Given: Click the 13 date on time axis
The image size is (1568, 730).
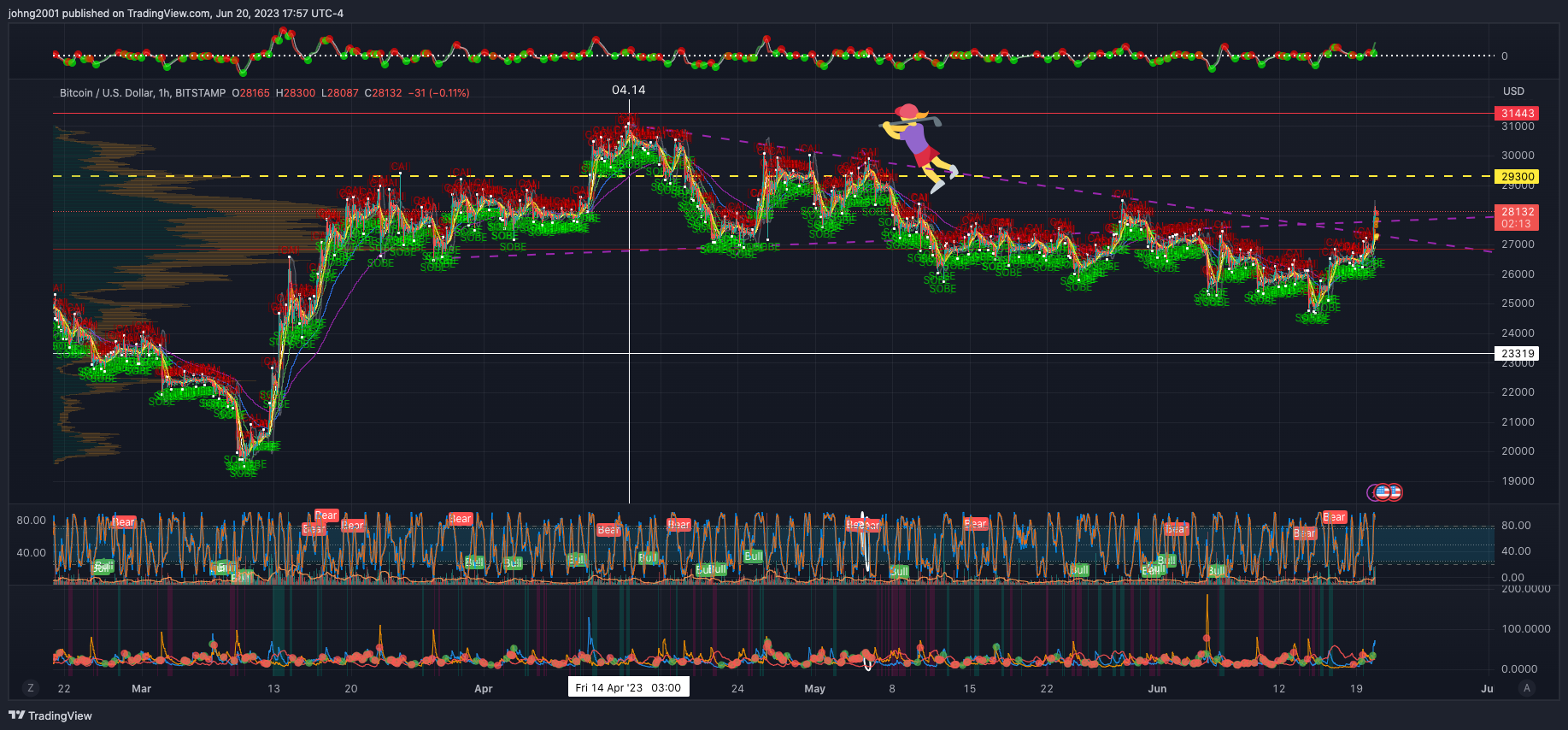Looking at the screenshot, I should 273,688.
